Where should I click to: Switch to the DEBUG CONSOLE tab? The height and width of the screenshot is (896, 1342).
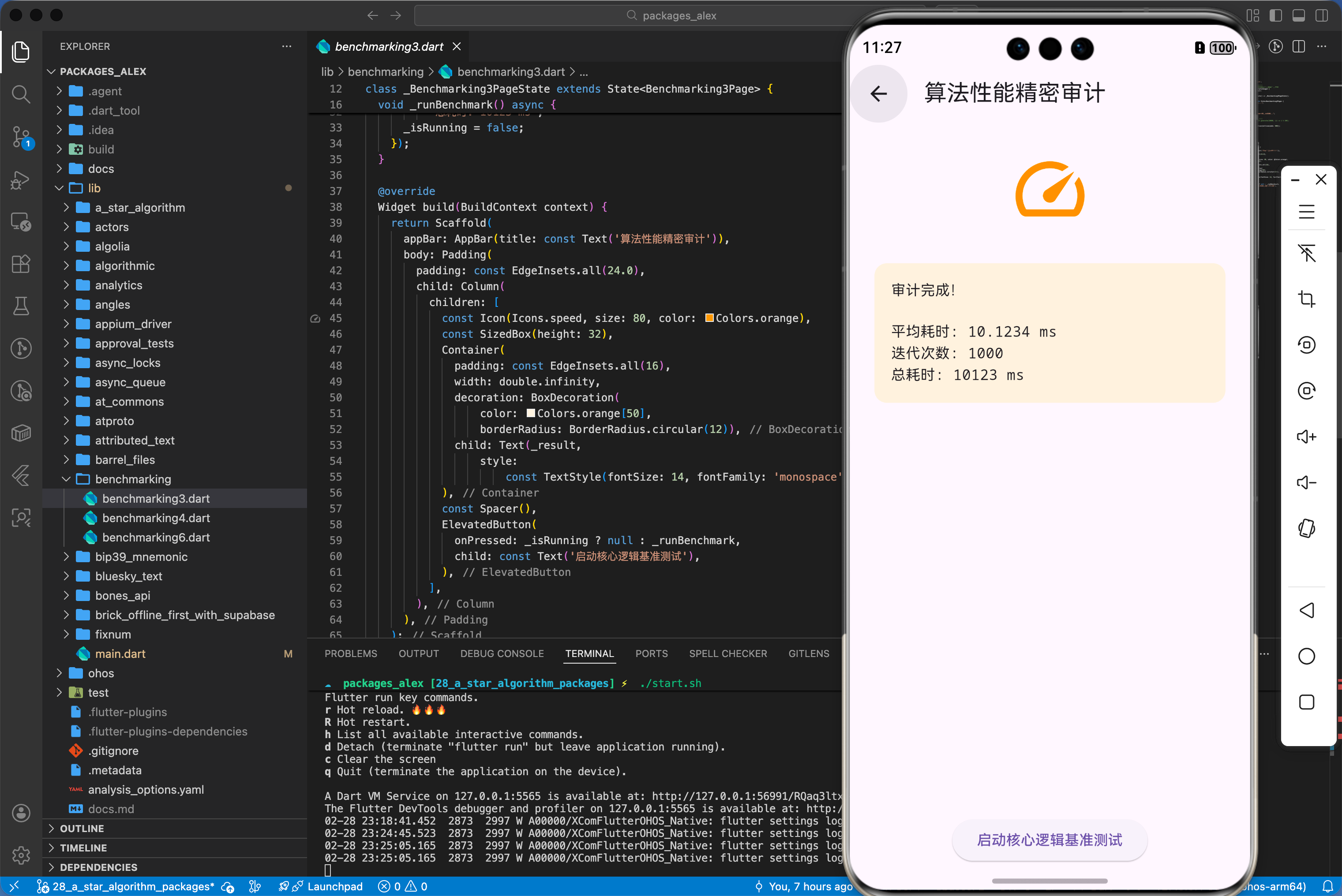point(502,653)
